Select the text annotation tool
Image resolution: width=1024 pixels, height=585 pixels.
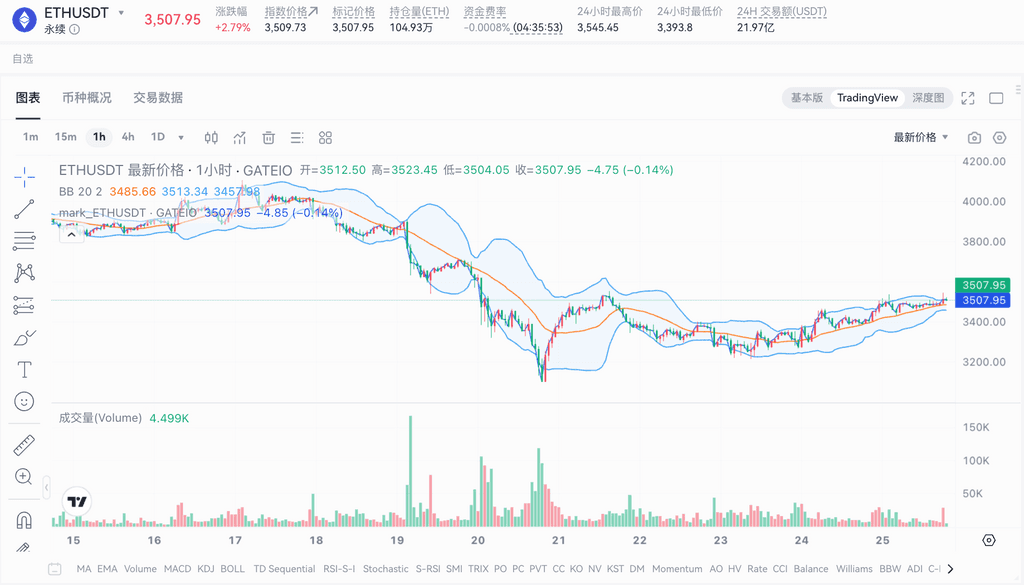24,369
